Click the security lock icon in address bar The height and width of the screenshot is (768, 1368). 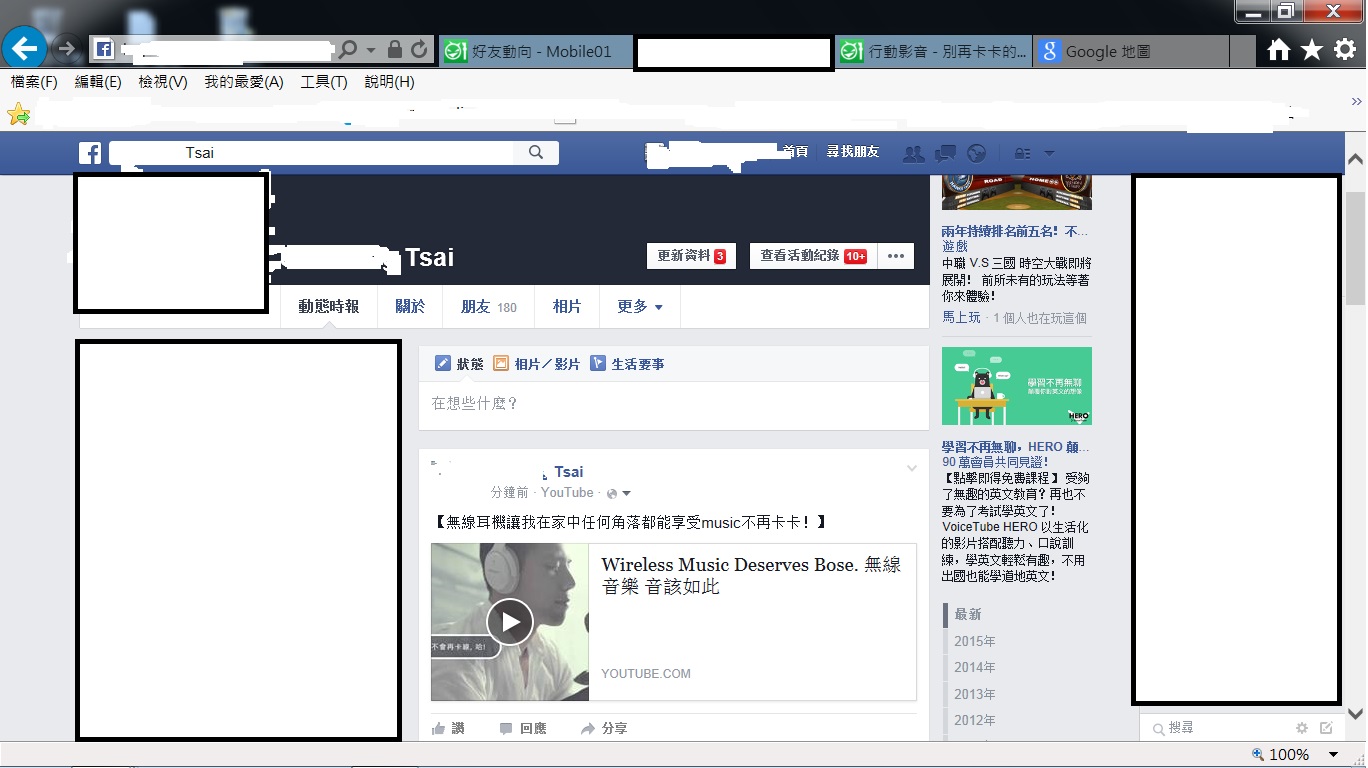395,49
